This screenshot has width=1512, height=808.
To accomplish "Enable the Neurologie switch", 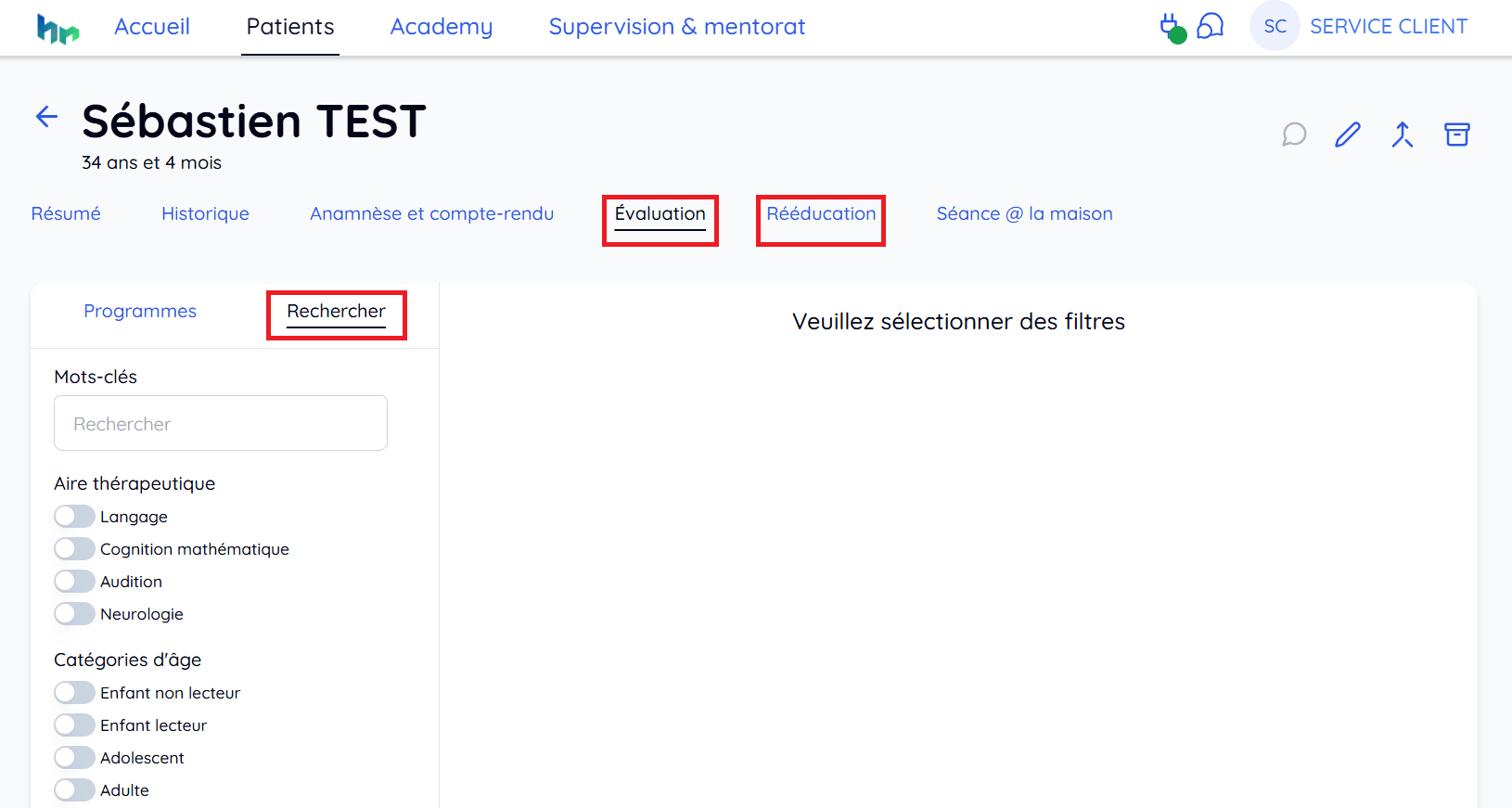I will click(74, 613).
